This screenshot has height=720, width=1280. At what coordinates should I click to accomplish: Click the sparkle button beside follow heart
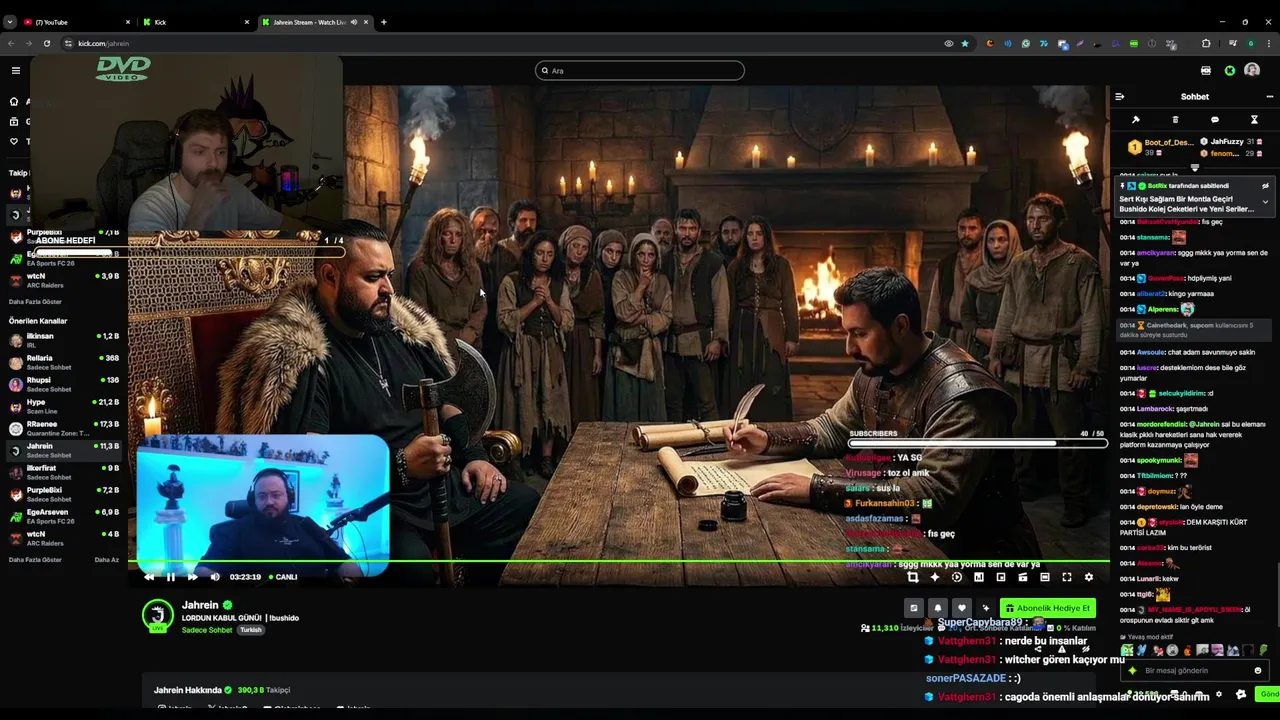click(985, 608)
